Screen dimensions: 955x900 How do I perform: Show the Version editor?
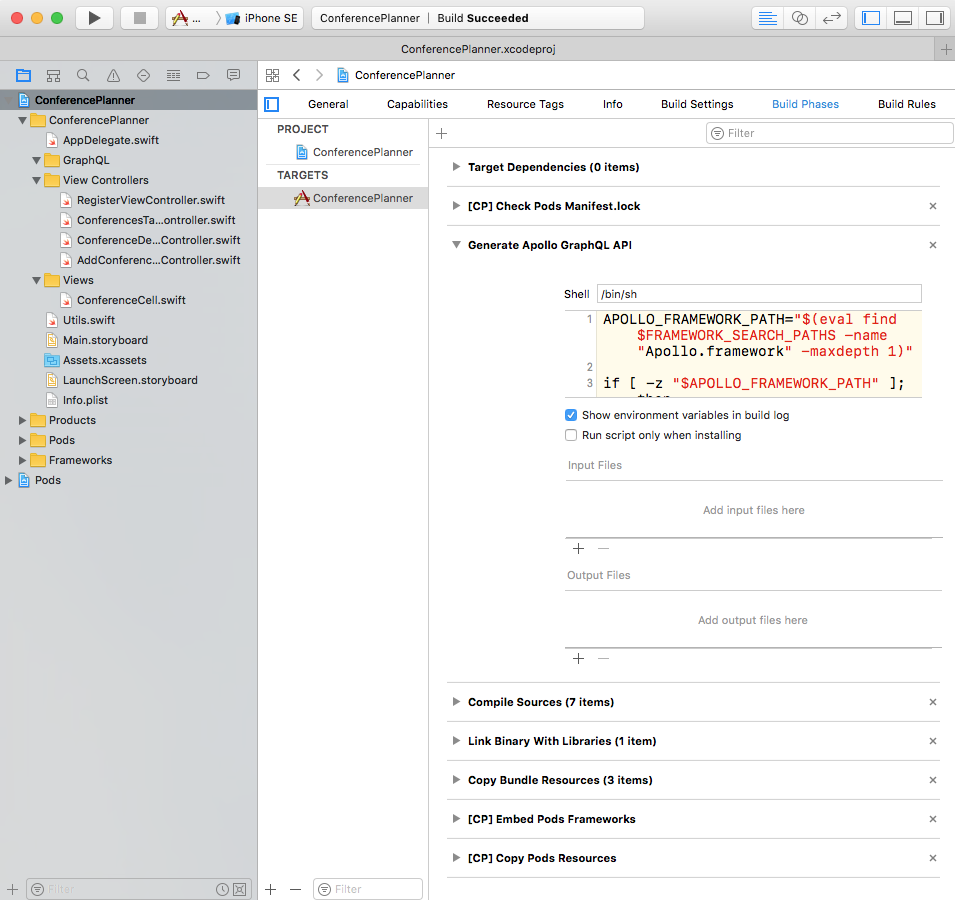click(831, 18)
